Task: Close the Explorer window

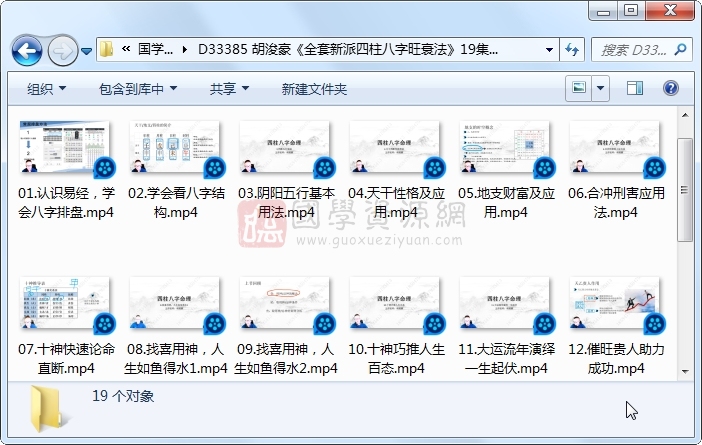Action: (670, 11)
